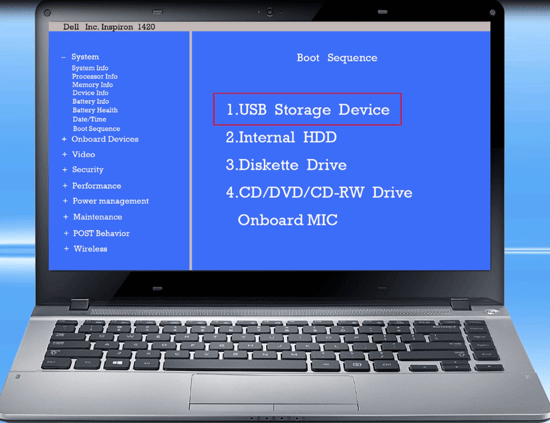Select the POST Behavior label
The image size is (550, 423).
coord(101,233)
